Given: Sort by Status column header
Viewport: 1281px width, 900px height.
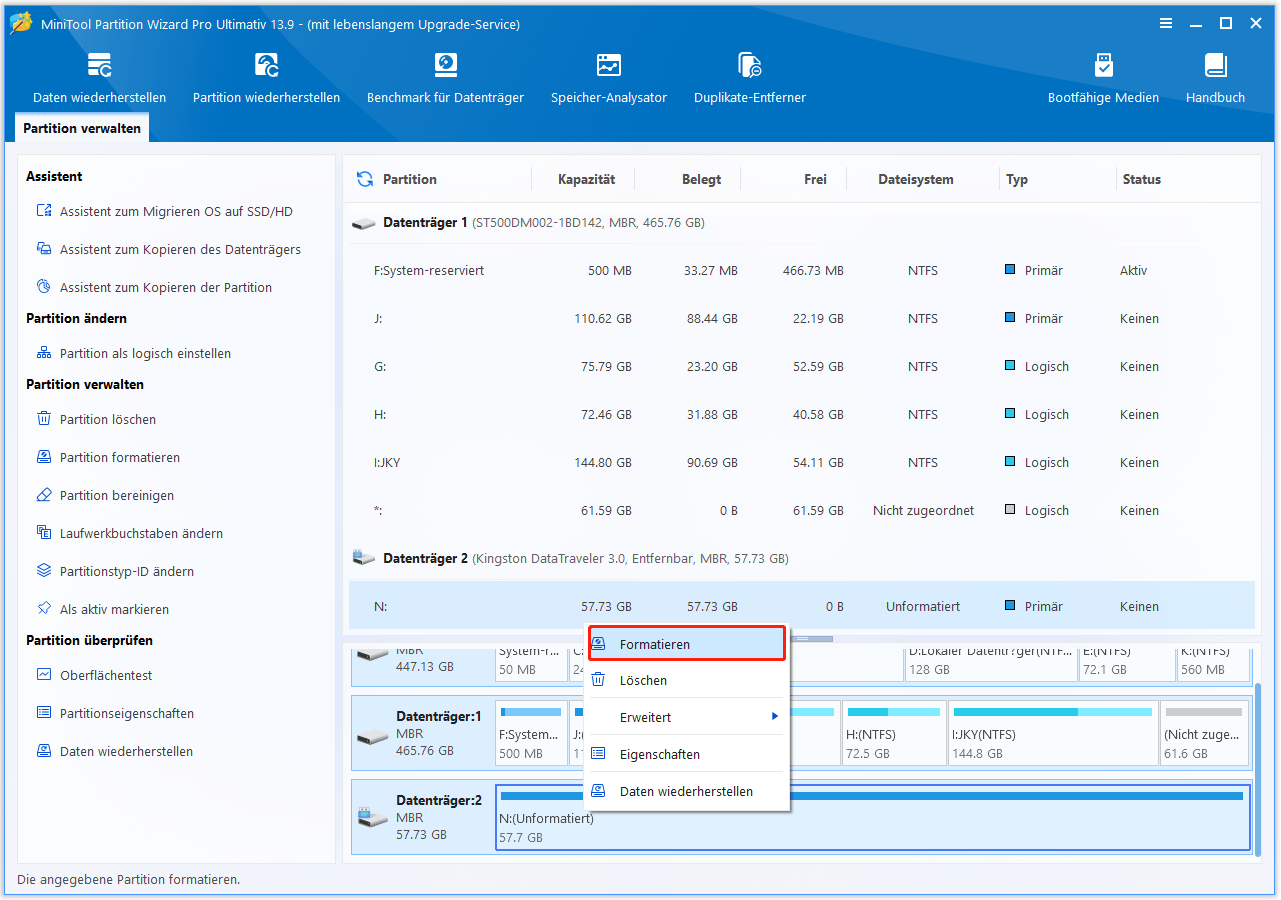Looking at the screenshot, I should coord(1141,180).
